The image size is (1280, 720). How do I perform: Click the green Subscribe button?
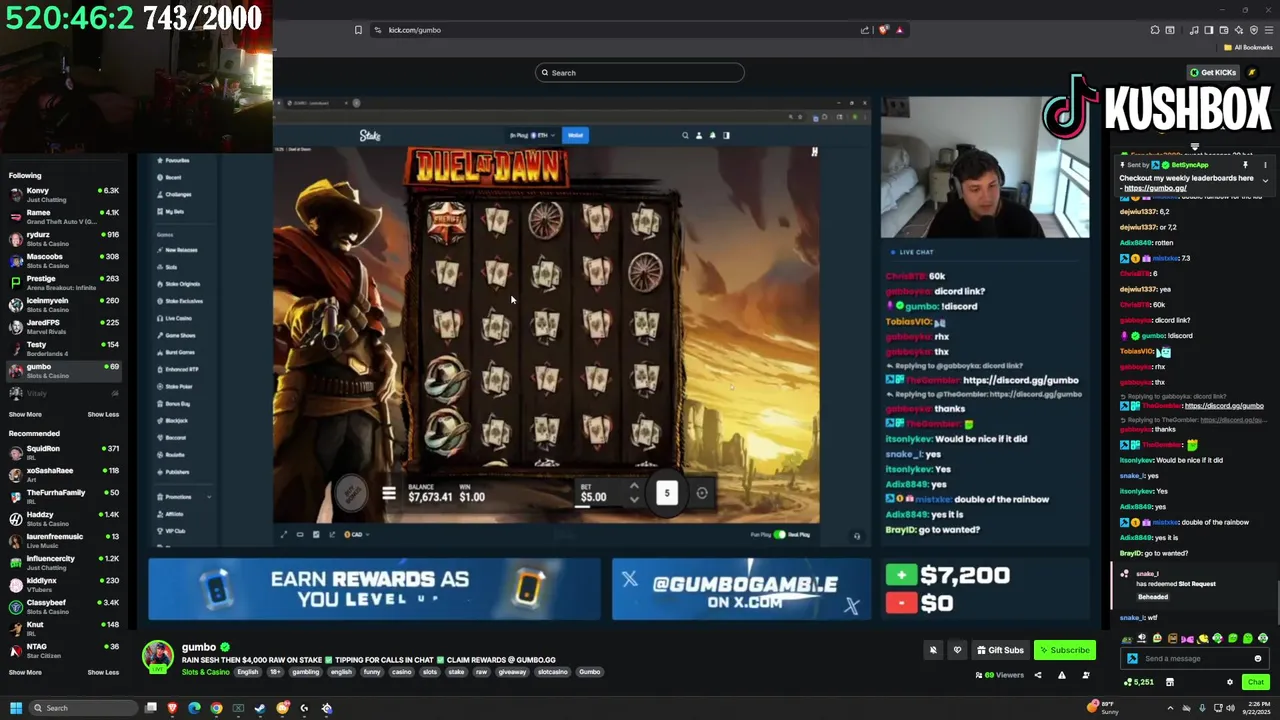tap(1064, 650)
